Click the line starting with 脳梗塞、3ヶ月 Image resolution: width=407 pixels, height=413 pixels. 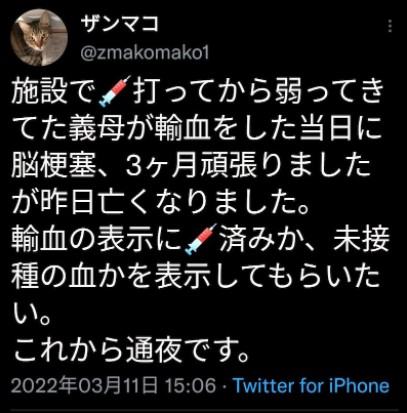[191, 165]
